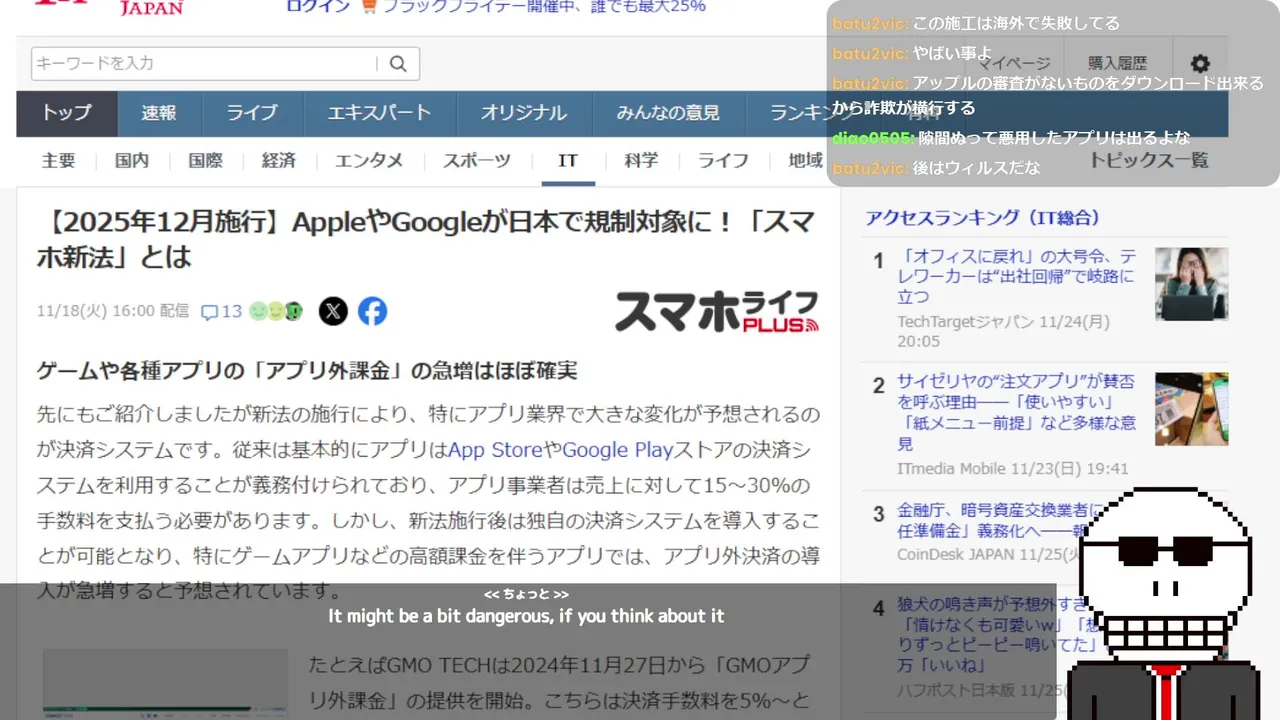Open the エンタメ category
The width and height of the screenshot is (1280, 720).
(x=369, y=160)
